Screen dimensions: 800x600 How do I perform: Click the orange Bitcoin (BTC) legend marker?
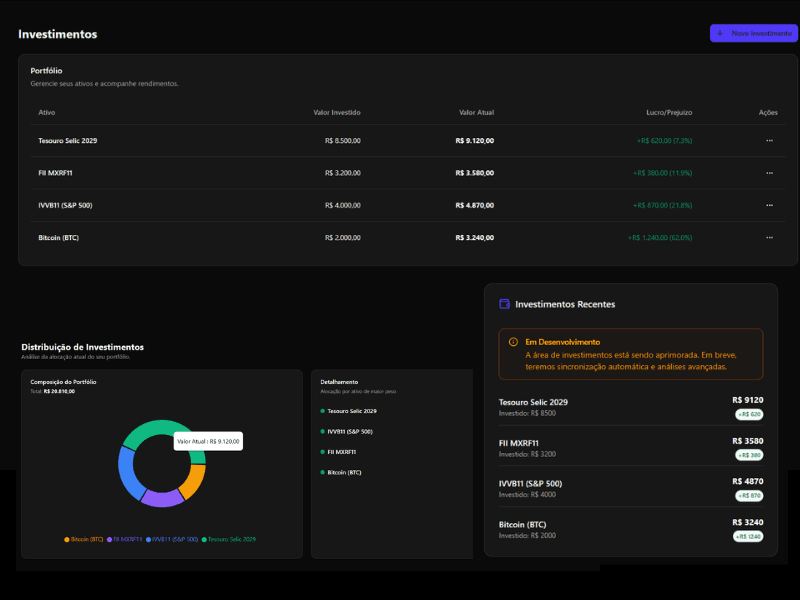pyautogui.click(x=67, y=539)
